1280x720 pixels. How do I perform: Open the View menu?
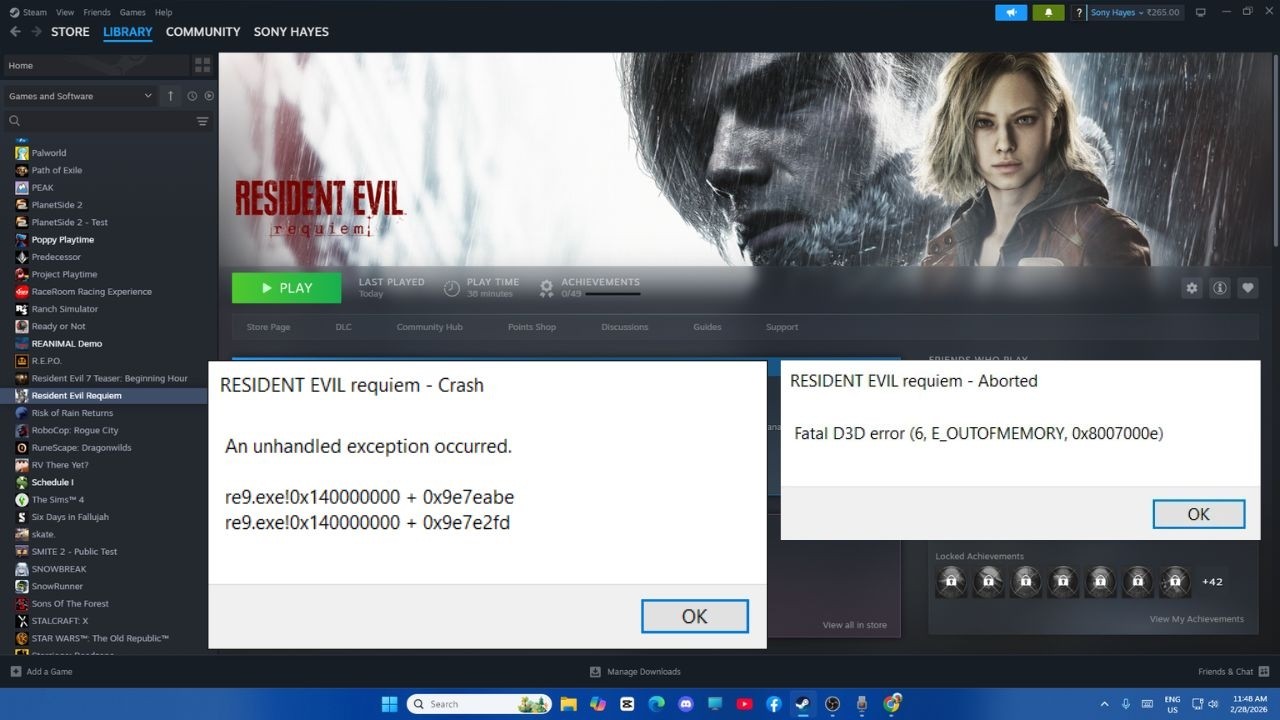click(65, 12)
